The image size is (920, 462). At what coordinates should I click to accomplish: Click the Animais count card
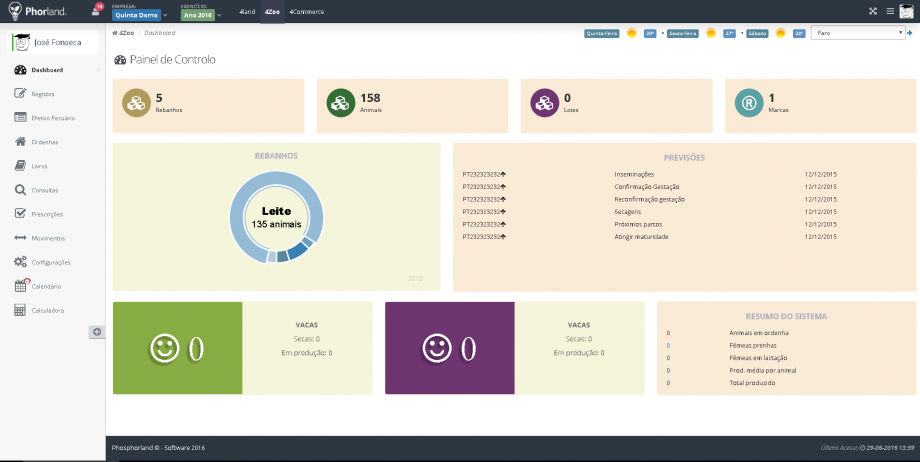412,106
